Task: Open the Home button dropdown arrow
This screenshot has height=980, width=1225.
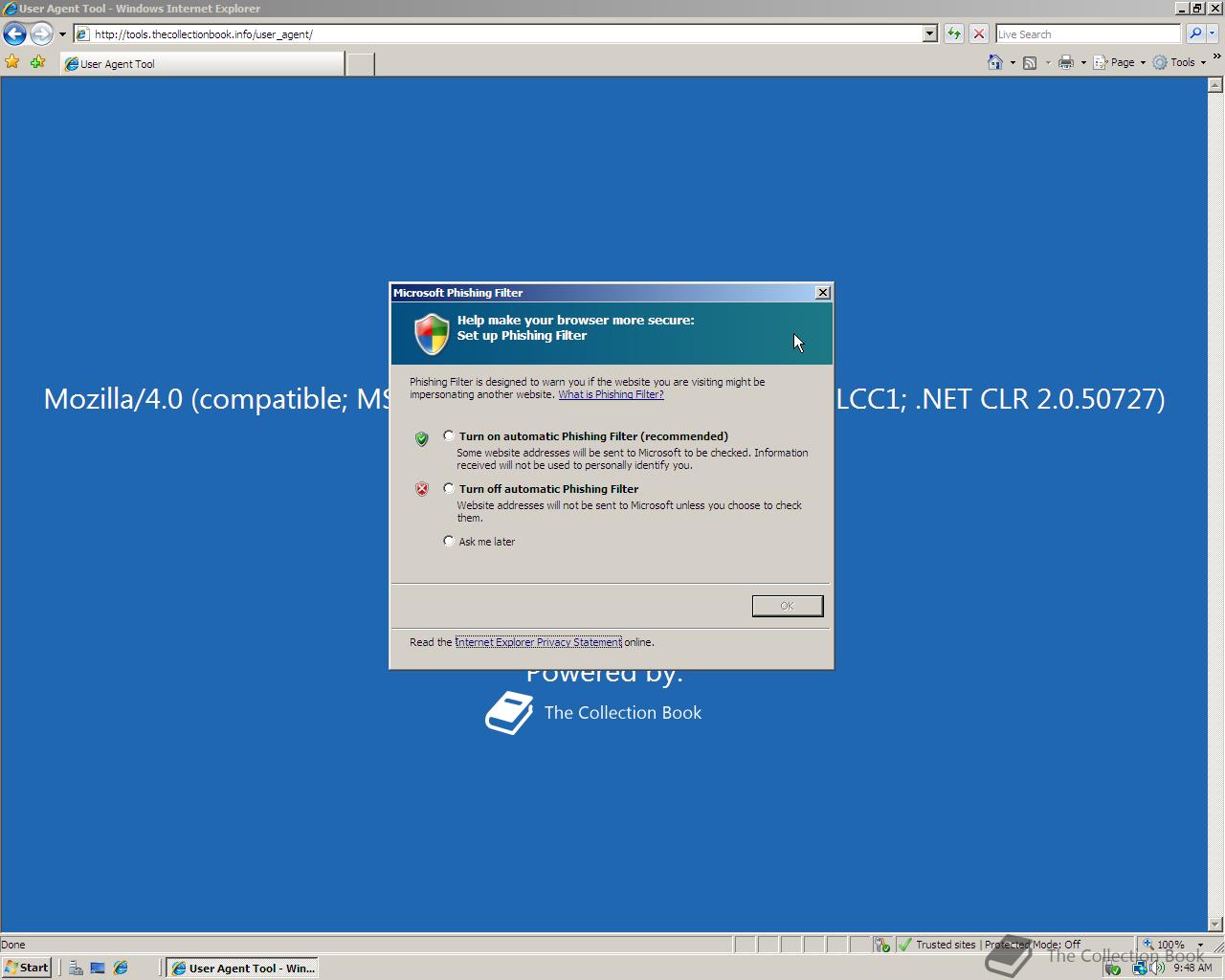Action: (x=1013, y=63)
